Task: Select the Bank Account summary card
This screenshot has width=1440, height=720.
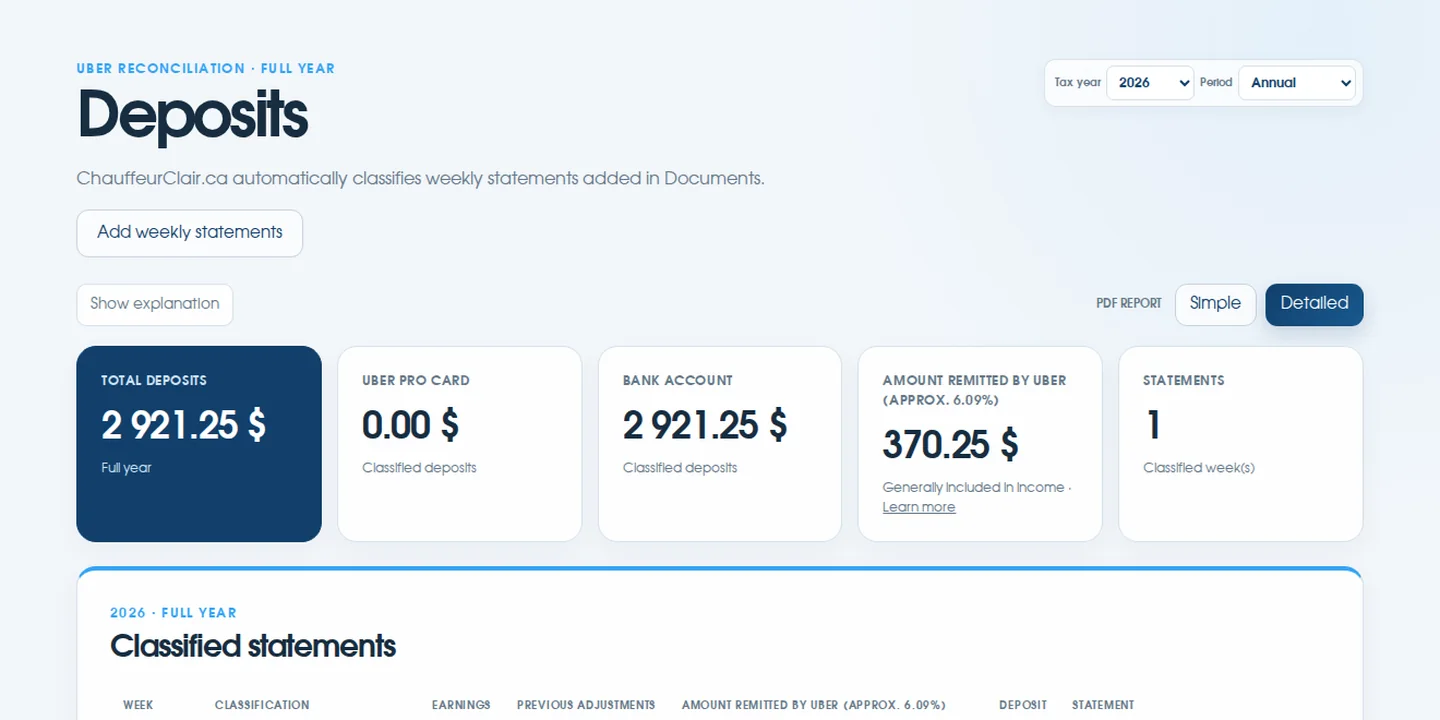Action: point(720,444)
